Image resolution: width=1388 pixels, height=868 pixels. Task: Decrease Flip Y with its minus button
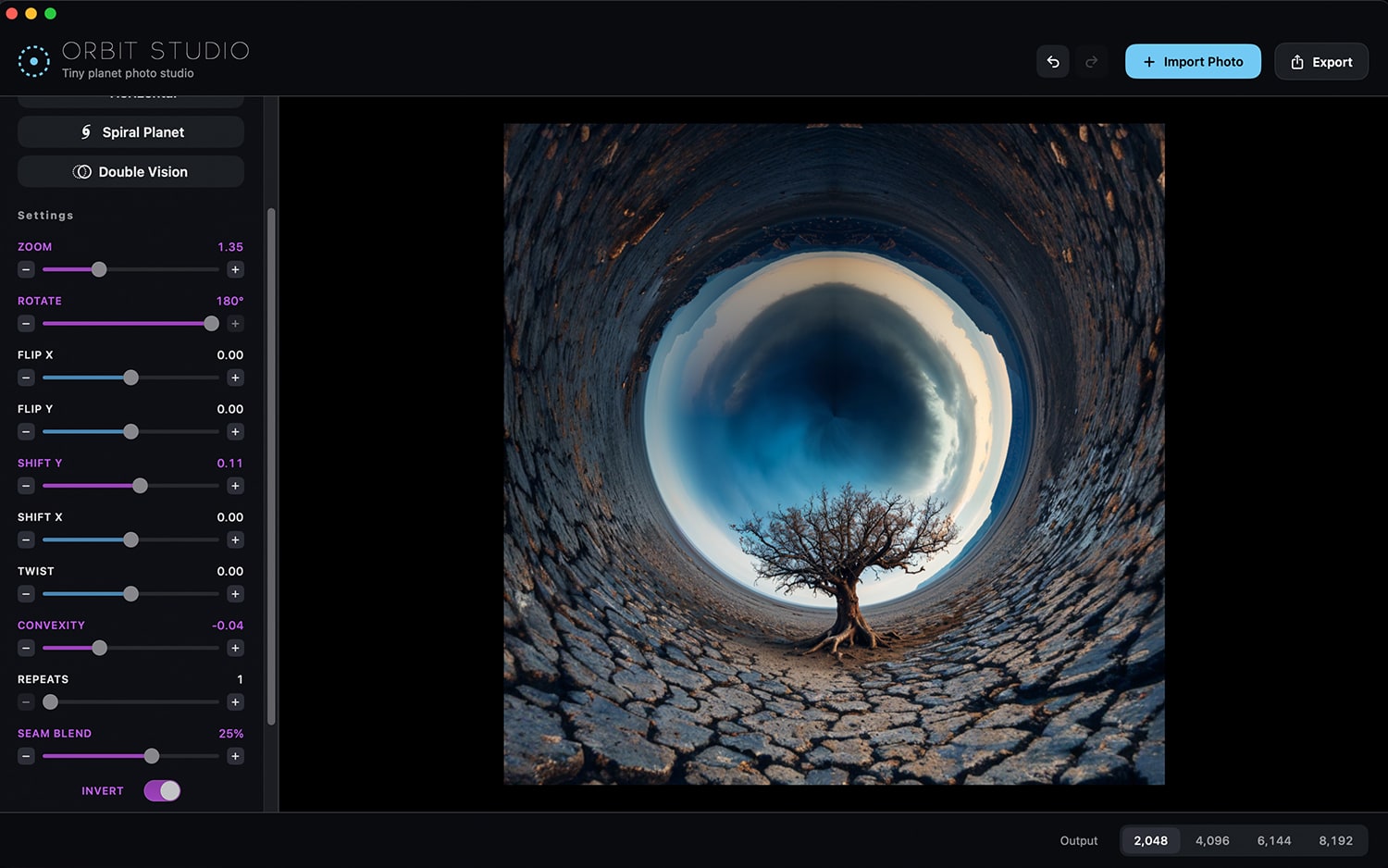(26, 432)
